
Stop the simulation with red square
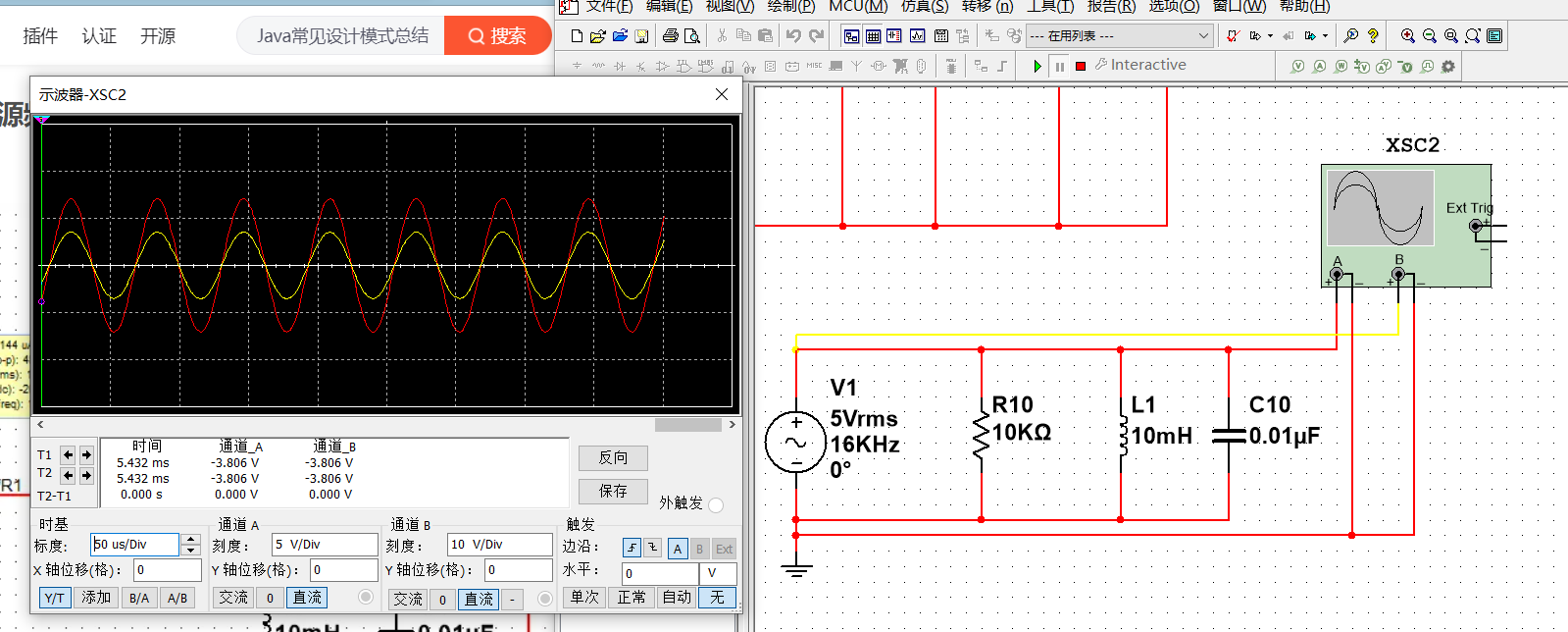click(x=1081, y=66)
